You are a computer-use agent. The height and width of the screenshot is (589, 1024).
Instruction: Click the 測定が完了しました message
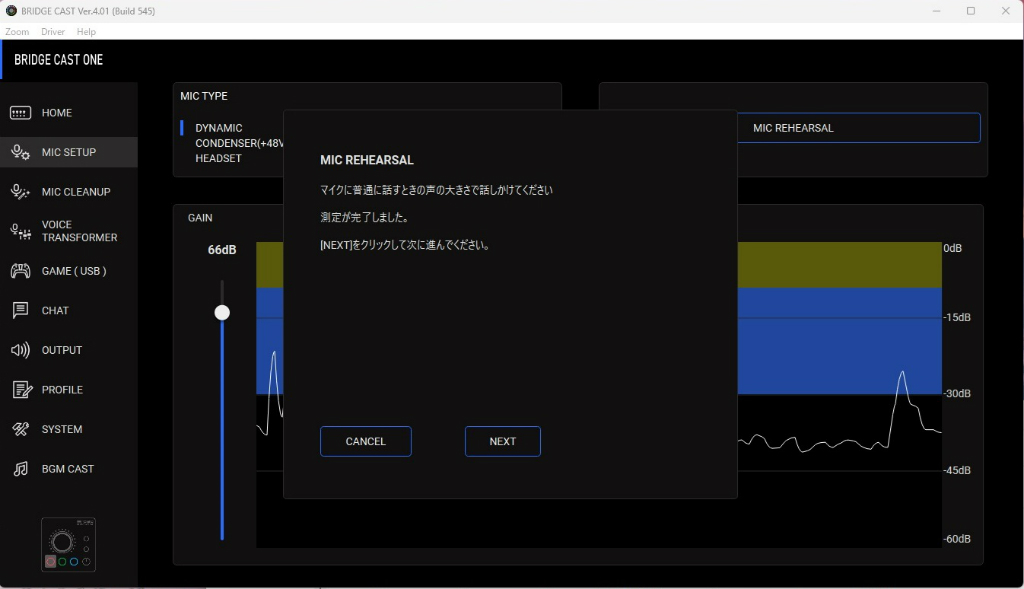tap(364, 217)
